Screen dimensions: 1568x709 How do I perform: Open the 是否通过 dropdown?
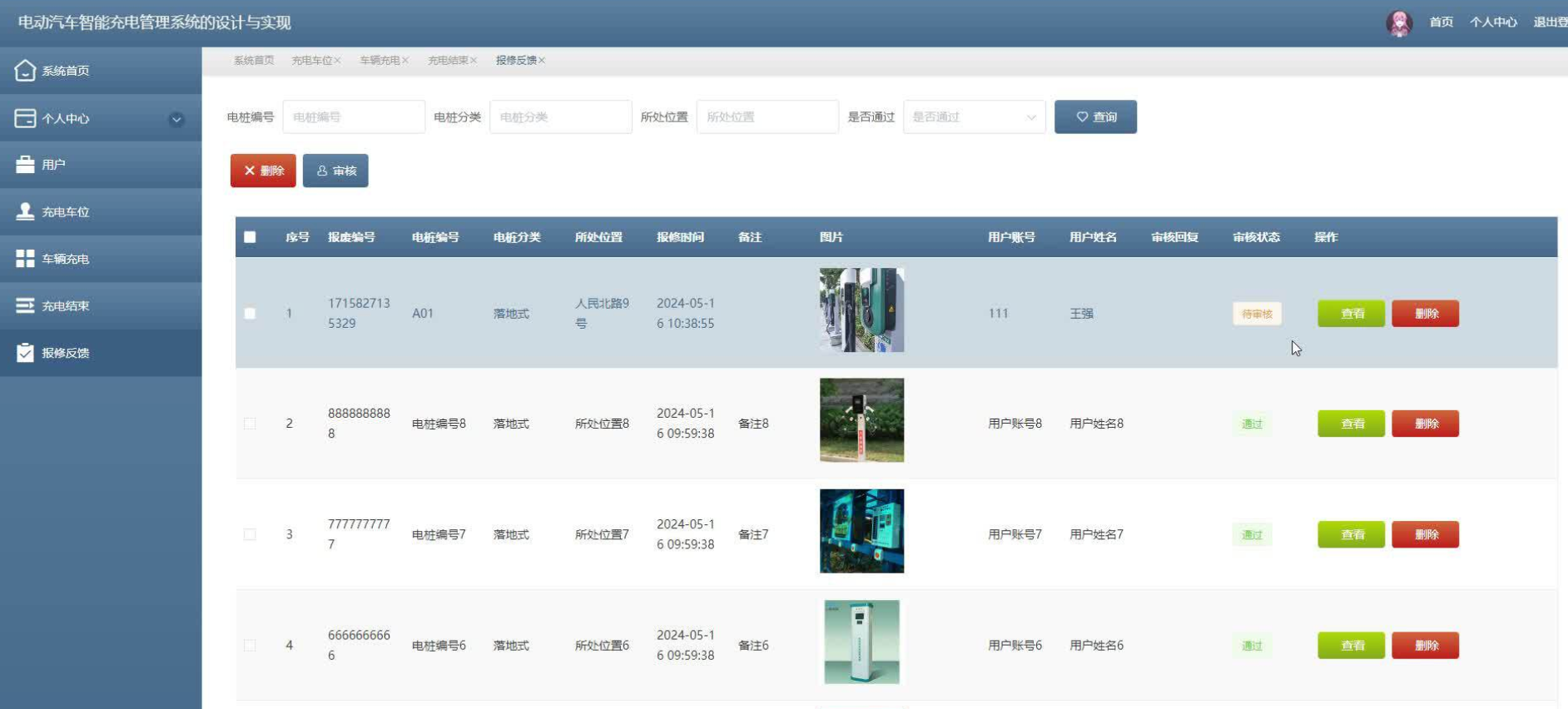click(974, 117)
